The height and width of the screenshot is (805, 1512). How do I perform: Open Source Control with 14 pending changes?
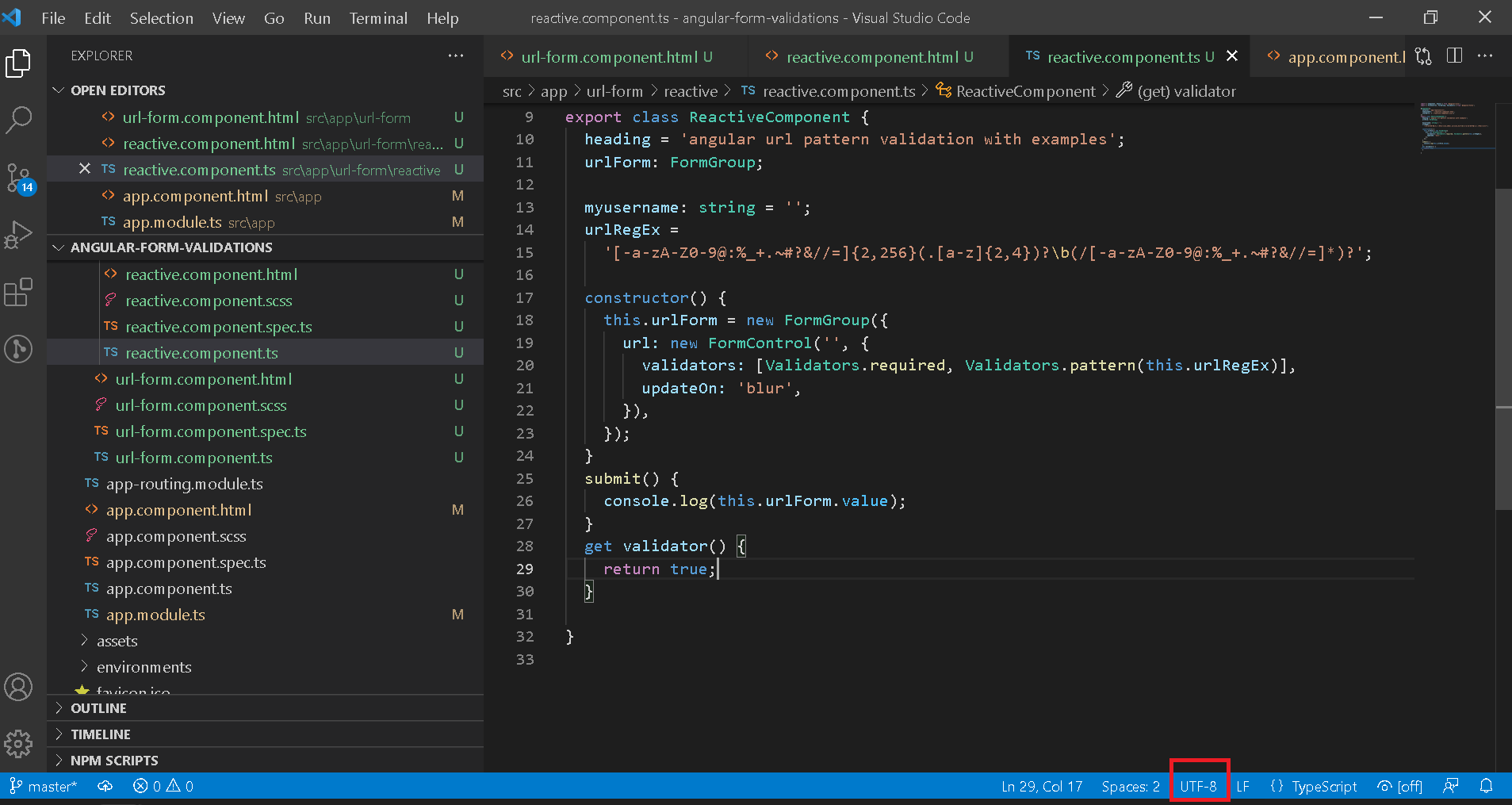coord(18,178)
